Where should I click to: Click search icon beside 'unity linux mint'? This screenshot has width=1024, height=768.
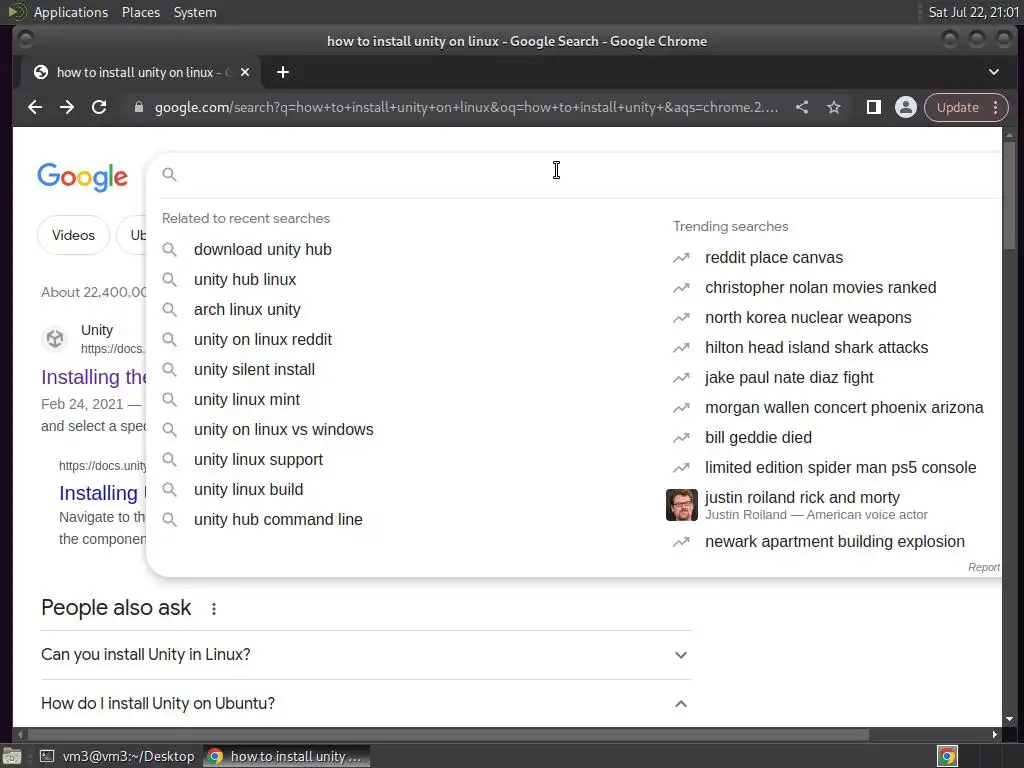(169, 400)
